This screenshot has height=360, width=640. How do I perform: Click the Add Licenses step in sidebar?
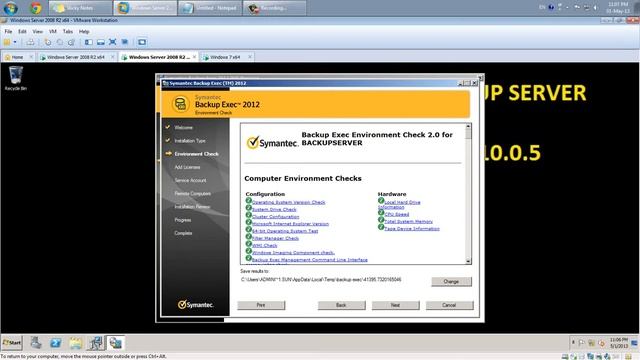tap(187, 167)
